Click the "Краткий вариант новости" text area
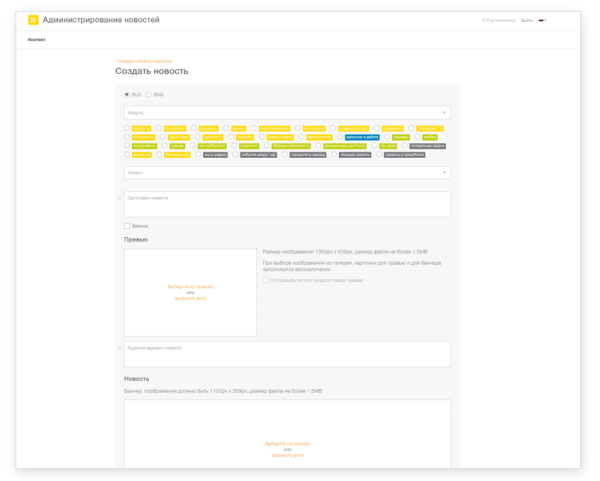Image resolution: width=600 pixels, height=481 pixels. pos(286,354)
